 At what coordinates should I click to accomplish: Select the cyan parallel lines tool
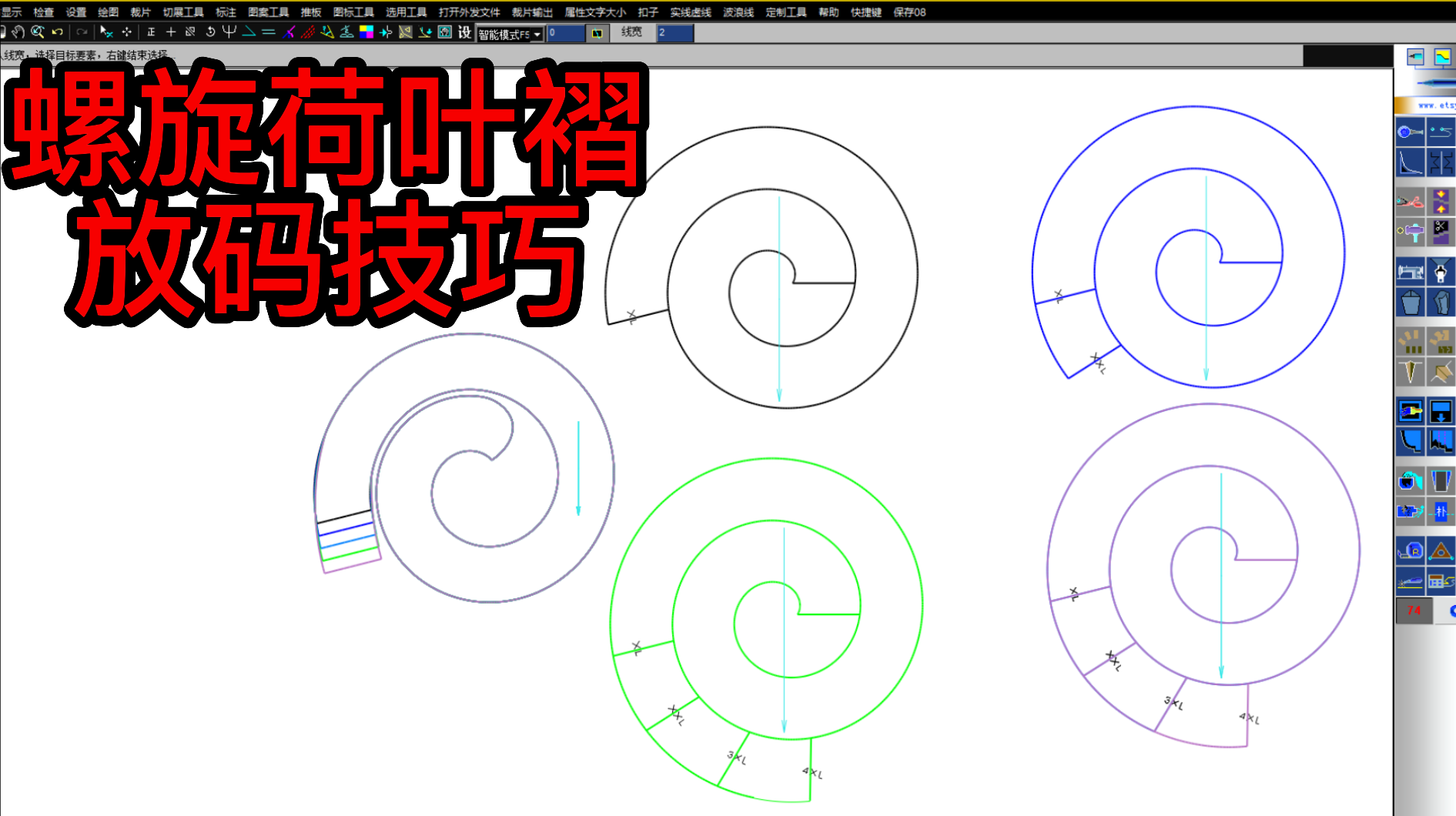(268, 32)
